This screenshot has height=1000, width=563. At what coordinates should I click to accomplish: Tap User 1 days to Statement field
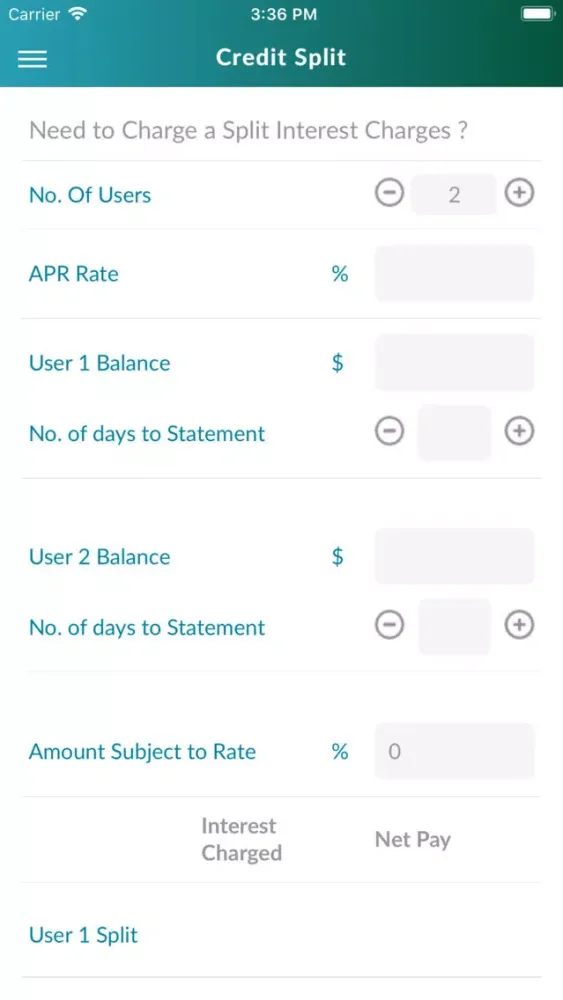[x=454, y=432]
